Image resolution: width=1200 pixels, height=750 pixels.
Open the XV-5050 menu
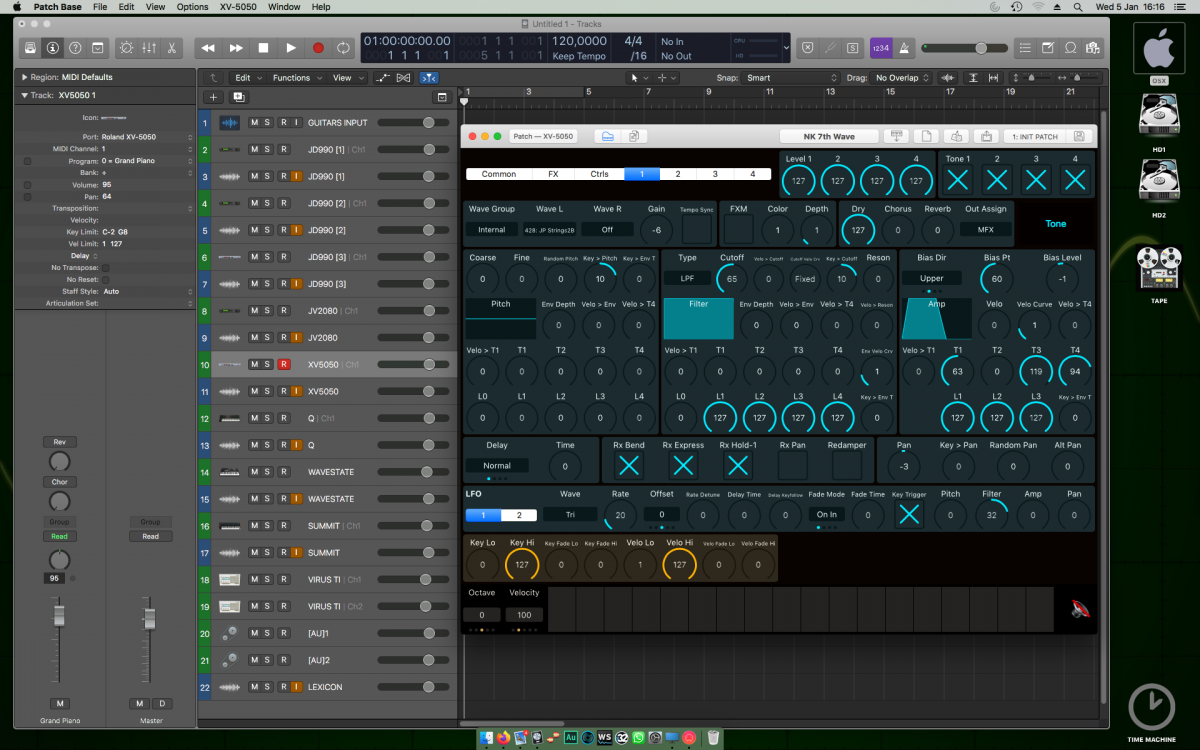tap(239, 7)
